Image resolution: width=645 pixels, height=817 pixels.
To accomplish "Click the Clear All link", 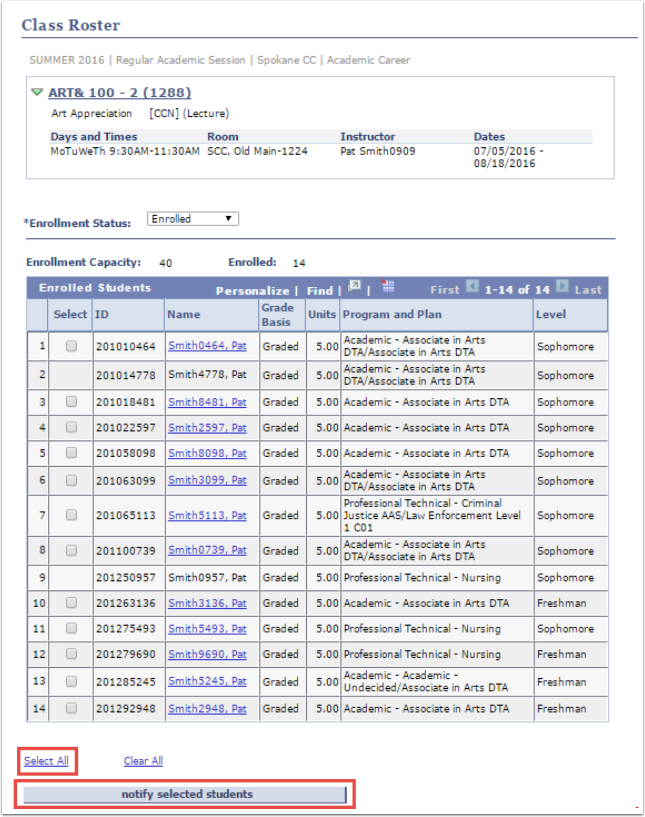I will coord(143,761).
